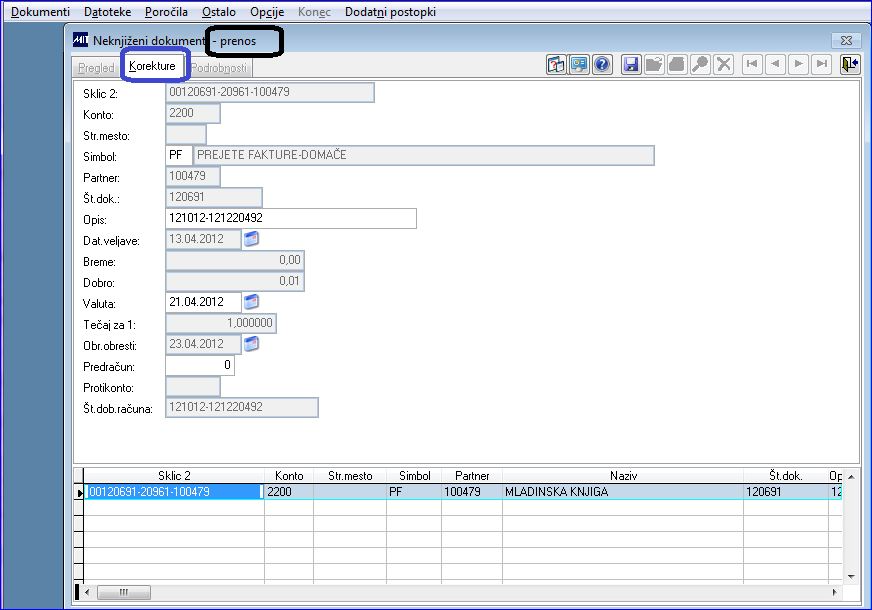
Task: Click the Št.dok. column header in grid
Action: pyautogui.click(x=786, y=475)
